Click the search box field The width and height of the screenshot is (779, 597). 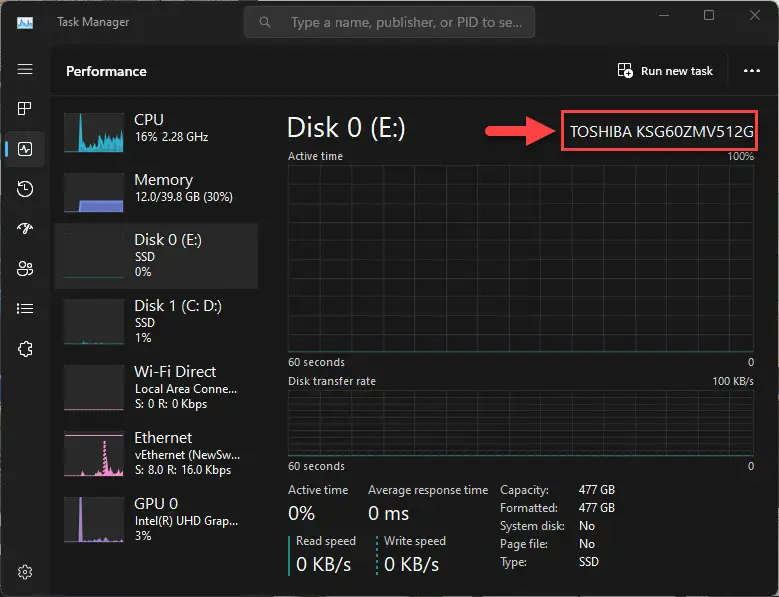click(x=390, y=22)
